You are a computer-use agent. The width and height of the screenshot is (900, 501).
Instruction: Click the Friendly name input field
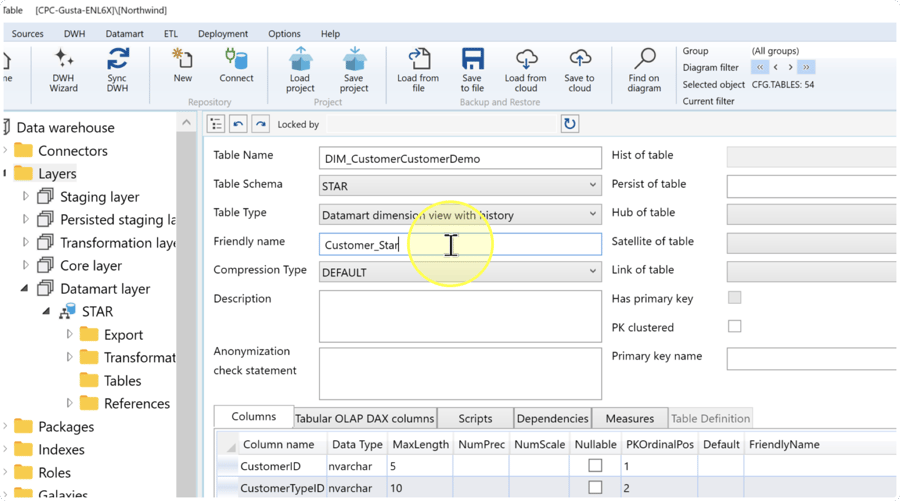click(460, 244)
